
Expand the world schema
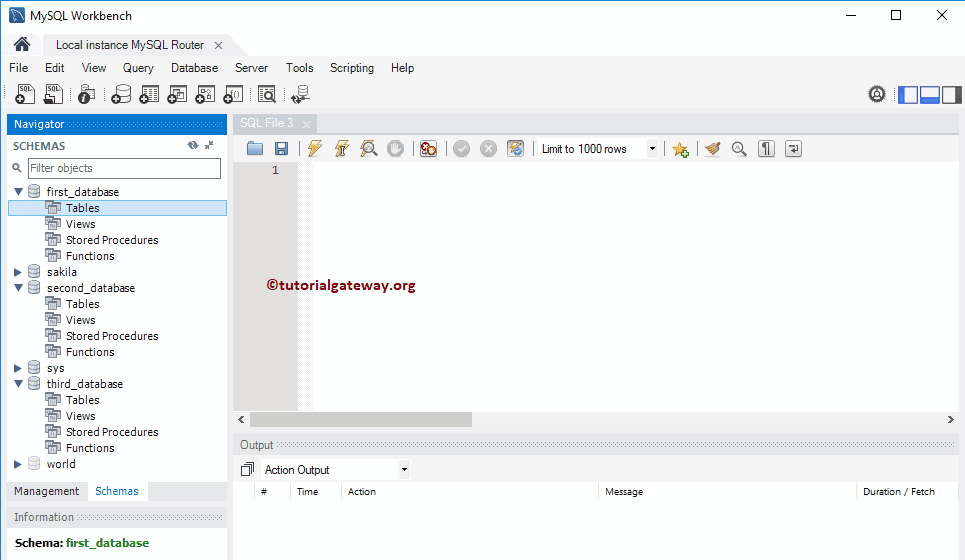[18, 464]
